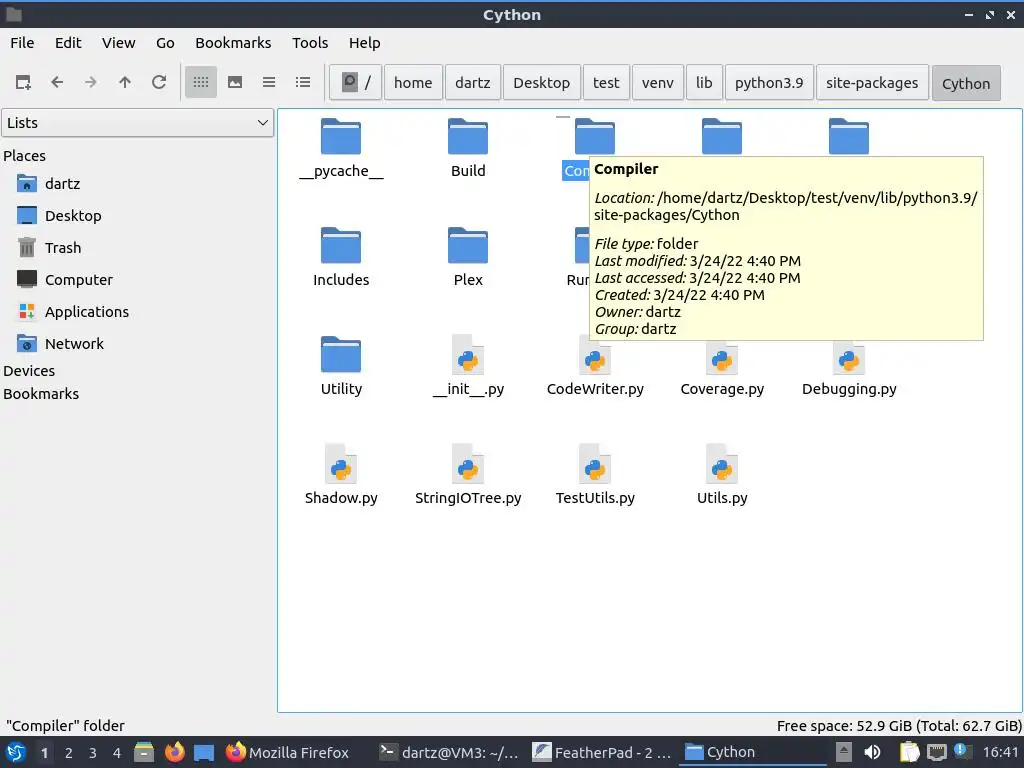Open the View menu
The height and width of the screenshot is (768, 1024).
tap(118, 43)
